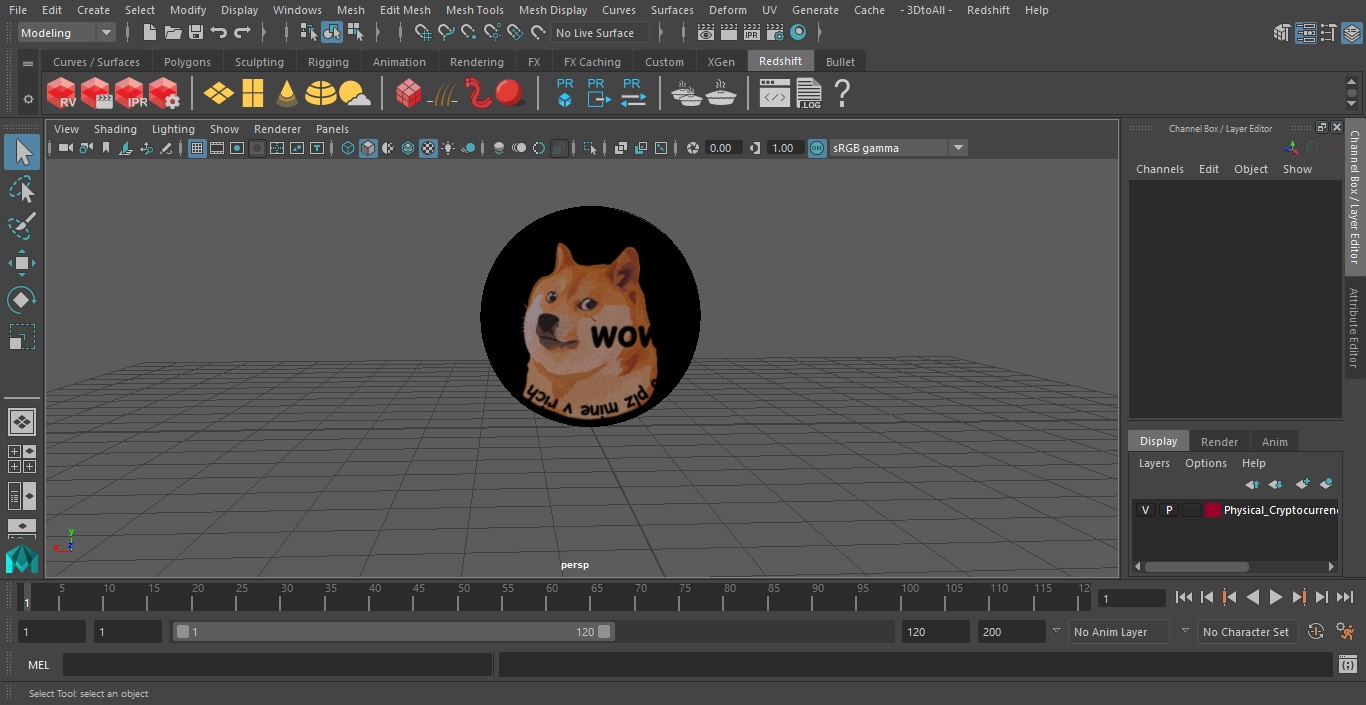Activate the Scale tool
This screenshot has width=1366, height=705.
point(22,337)
